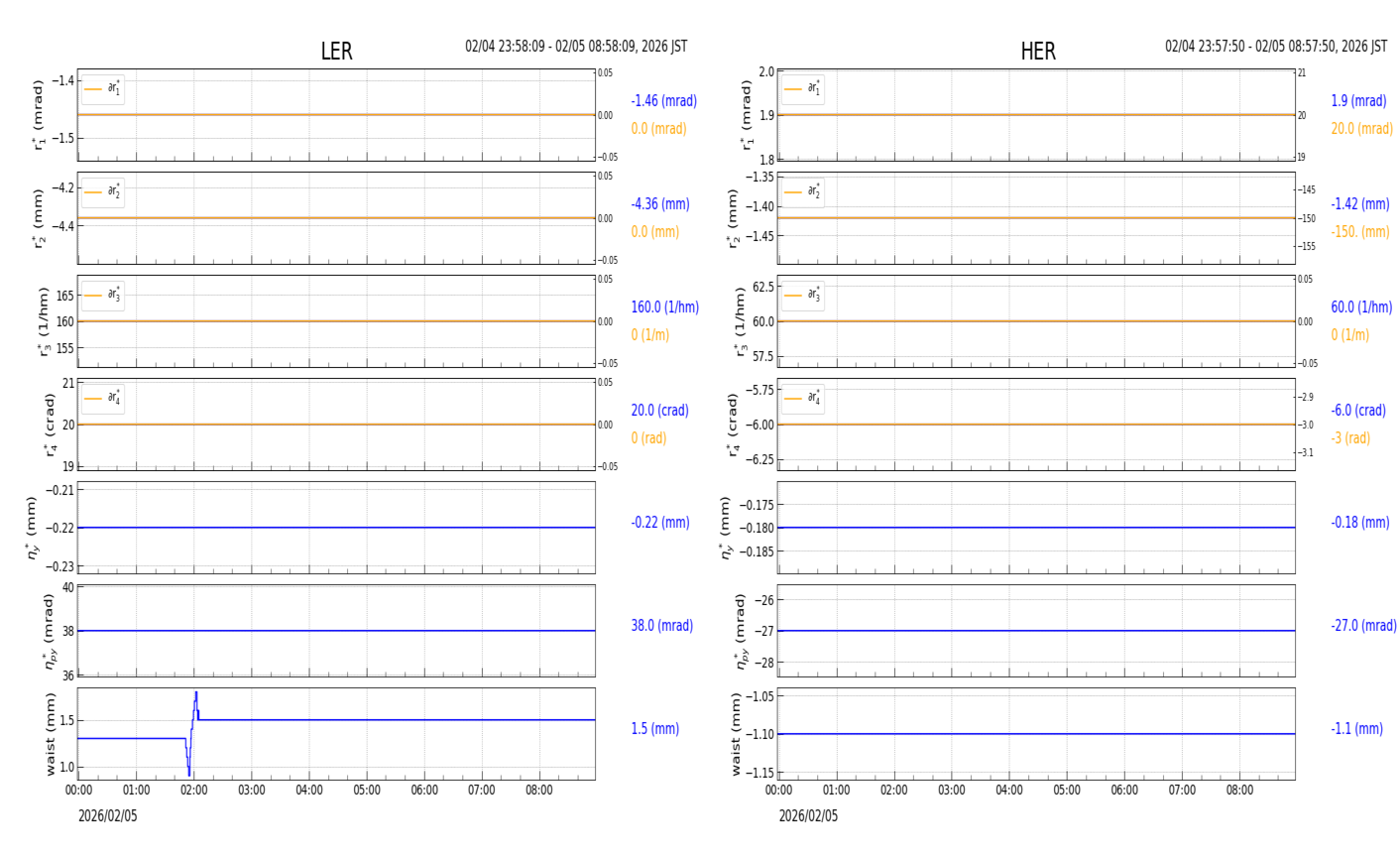Screen dimensions: 1400x857
Task: Click the ∂r4* legend in the HER panel
Action: (x=803, y=399)
